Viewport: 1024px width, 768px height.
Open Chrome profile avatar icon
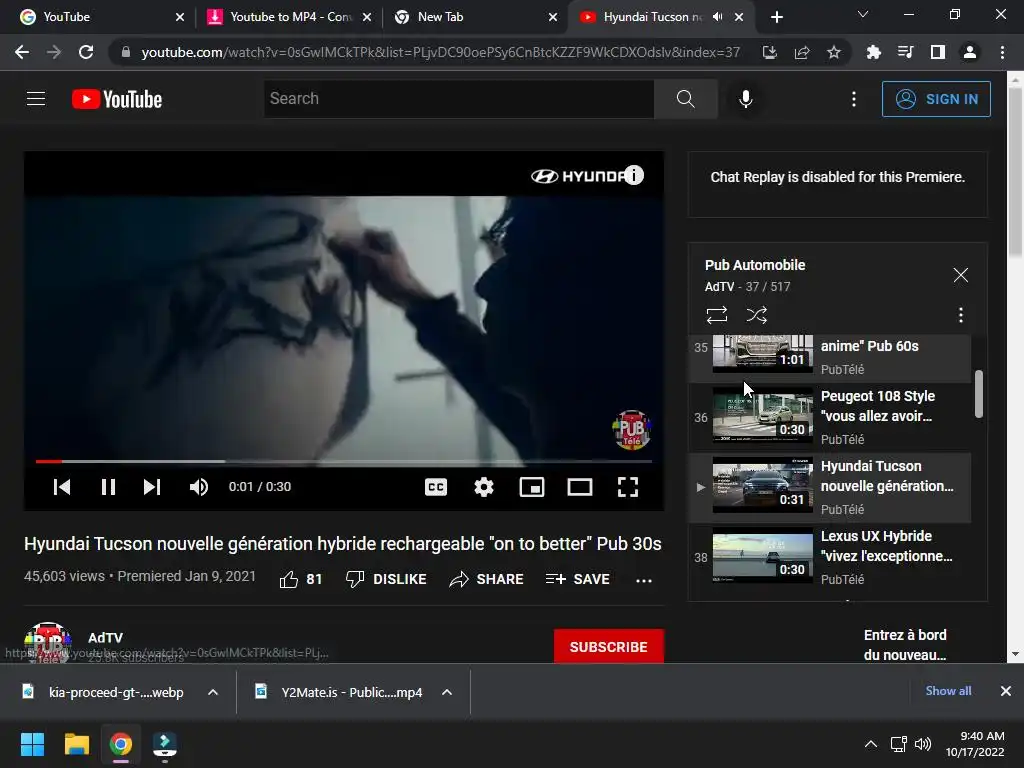coord(970,52)
